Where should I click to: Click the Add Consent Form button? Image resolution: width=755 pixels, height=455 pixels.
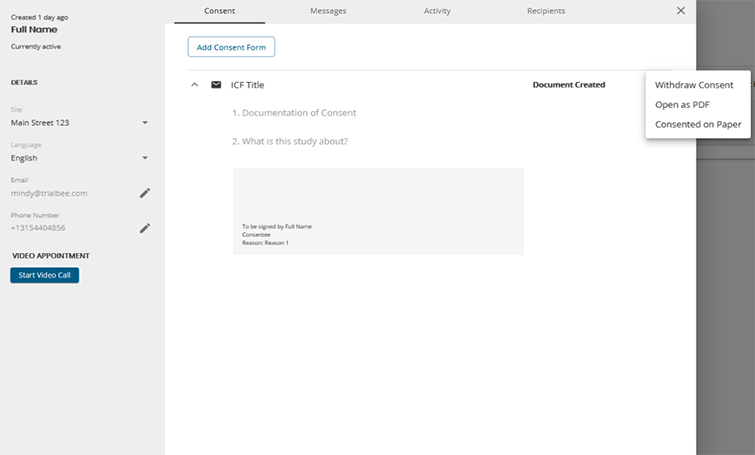231,47
